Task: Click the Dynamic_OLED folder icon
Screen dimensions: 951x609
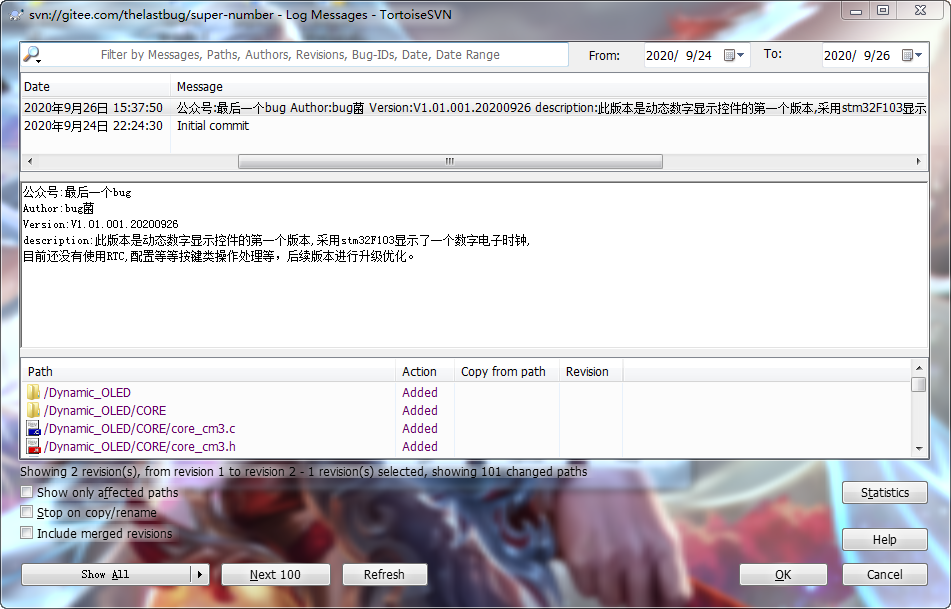Action: point(33,393)
